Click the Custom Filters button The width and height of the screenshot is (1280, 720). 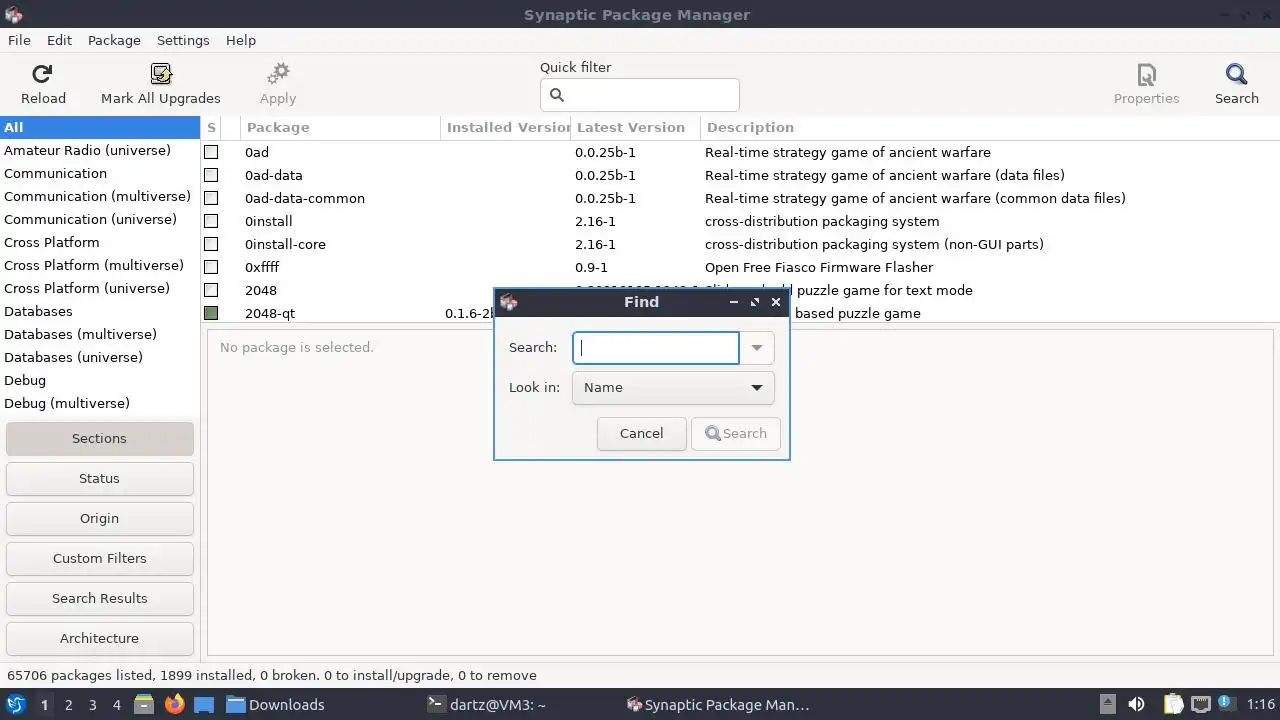(x=99, y=558)
